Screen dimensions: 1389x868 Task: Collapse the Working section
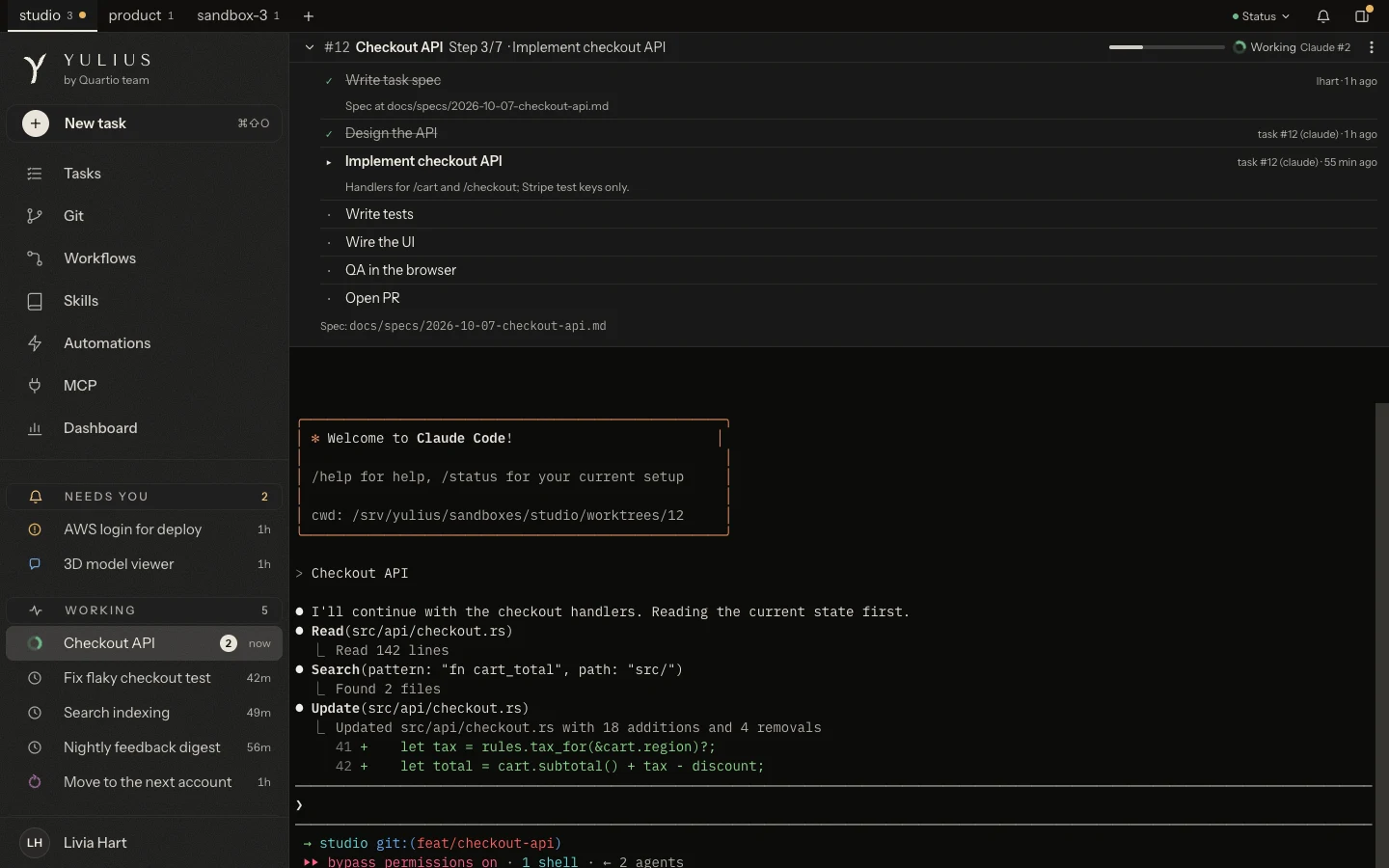tap(145, 610)
